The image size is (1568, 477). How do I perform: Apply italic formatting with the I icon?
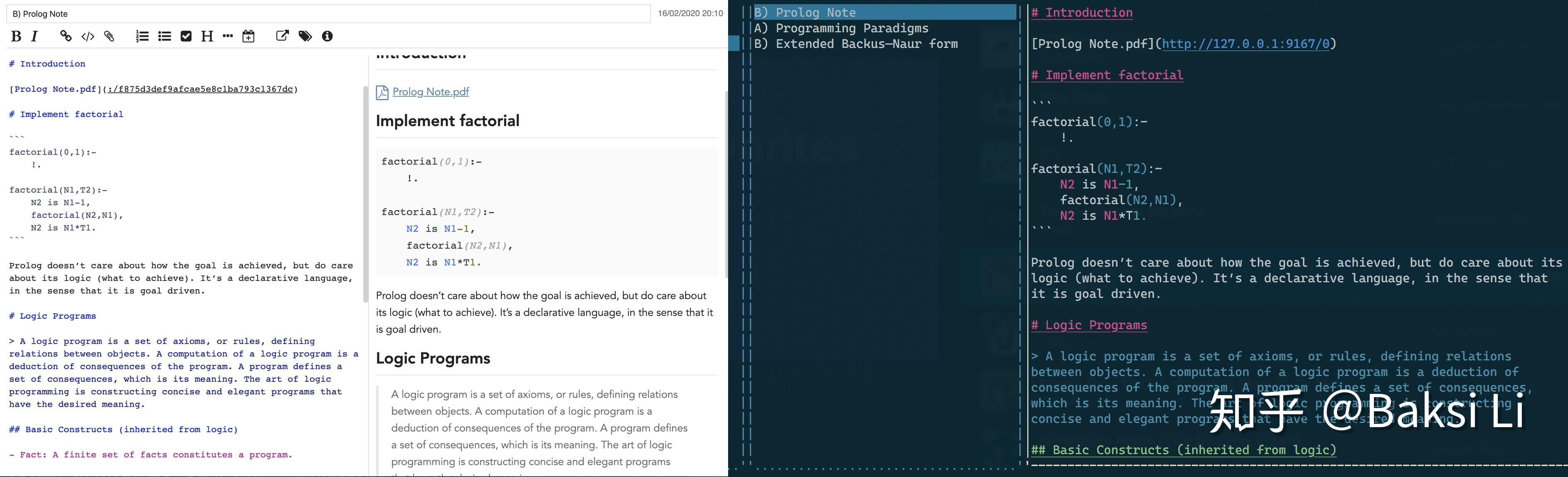click(34, 37)
